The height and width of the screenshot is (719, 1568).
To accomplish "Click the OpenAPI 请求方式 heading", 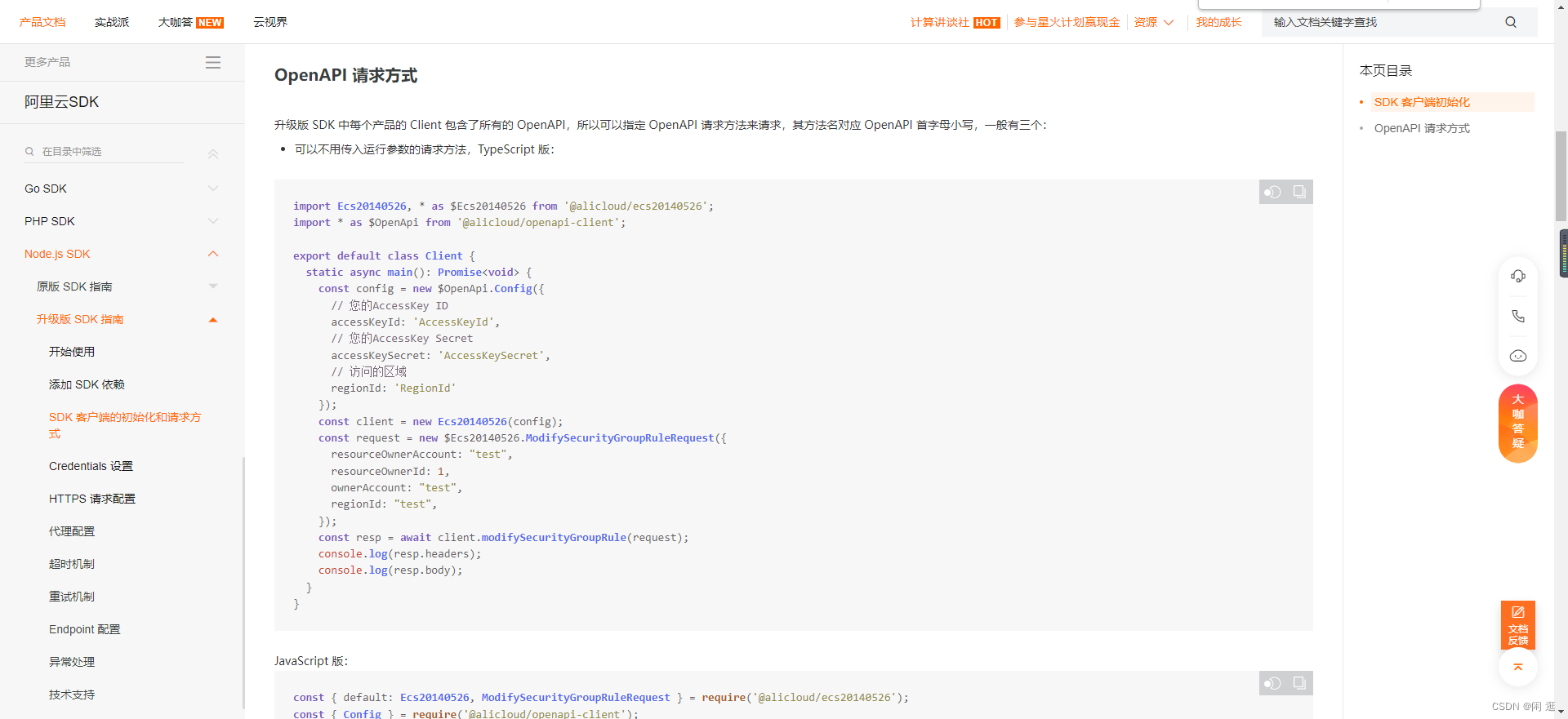I will [345, 75].
